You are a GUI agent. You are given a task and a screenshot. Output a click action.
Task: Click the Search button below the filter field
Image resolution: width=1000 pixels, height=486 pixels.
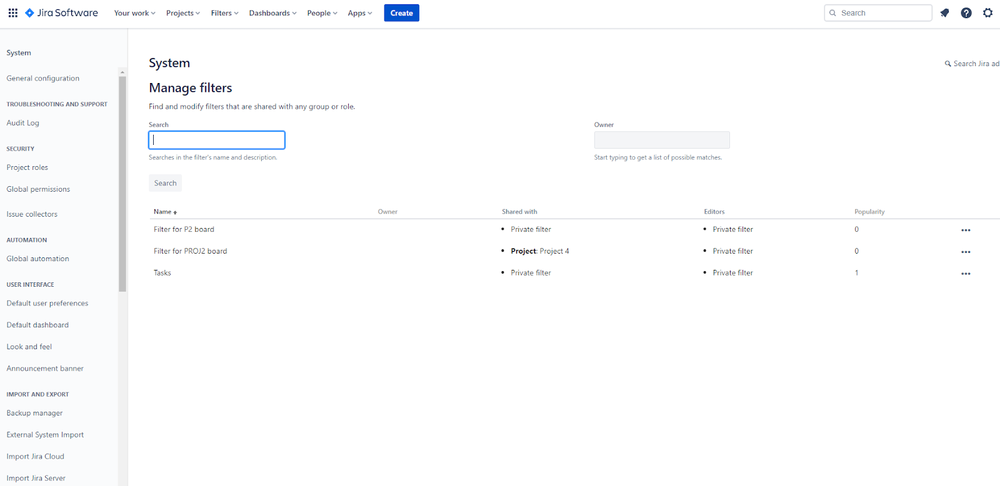(165, 183)
